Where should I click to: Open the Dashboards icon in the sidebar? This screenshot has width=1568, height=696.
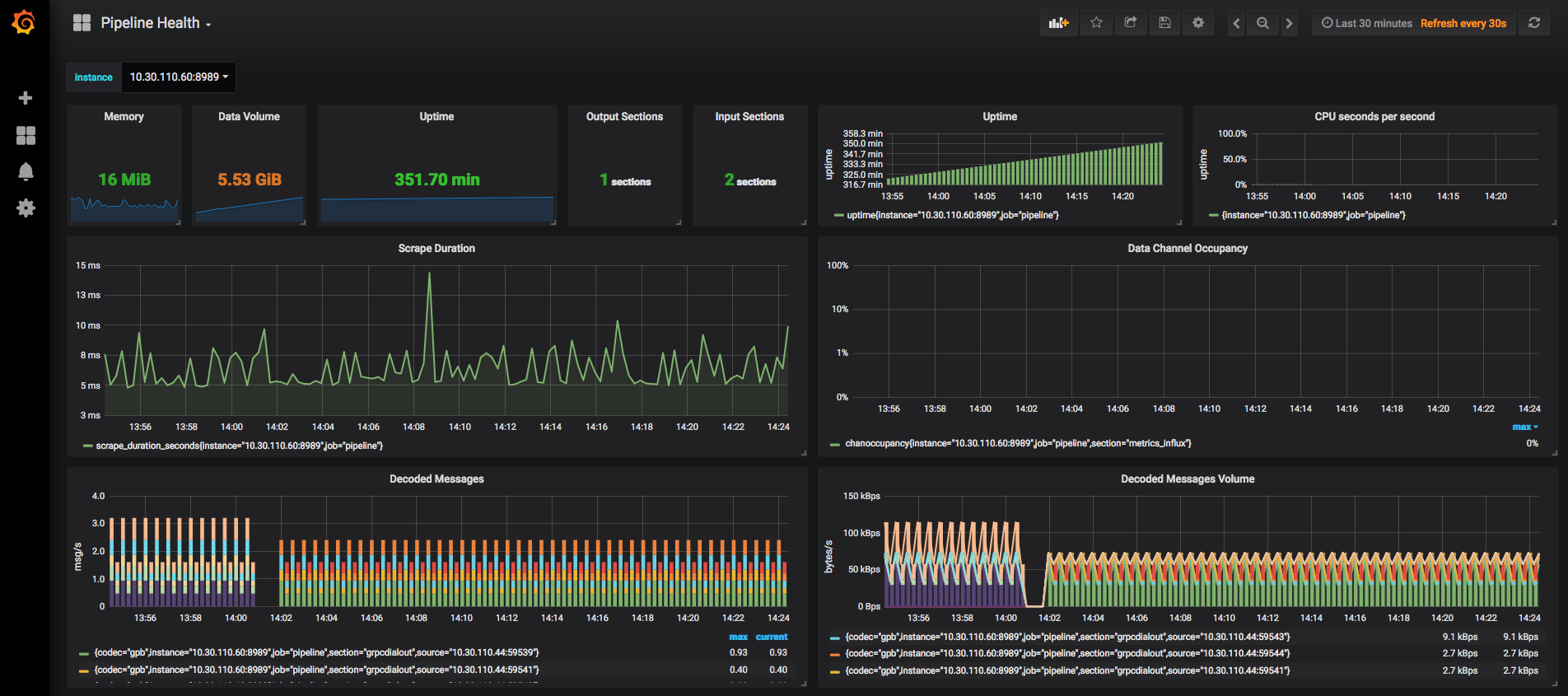click(26, 135)
